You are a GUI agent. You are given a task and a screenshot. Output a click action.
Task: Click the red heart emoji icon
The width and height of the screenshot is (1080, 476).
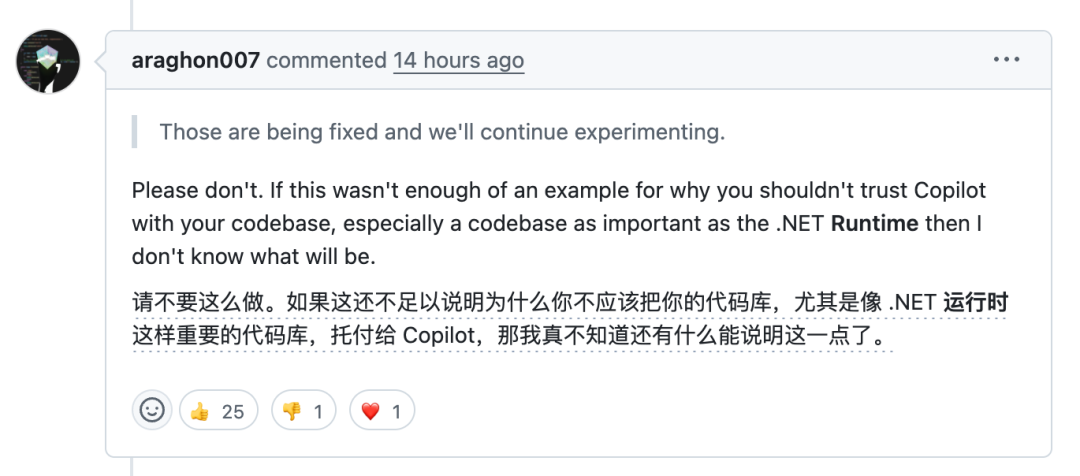pyautogui.click(x=370, y=411)
